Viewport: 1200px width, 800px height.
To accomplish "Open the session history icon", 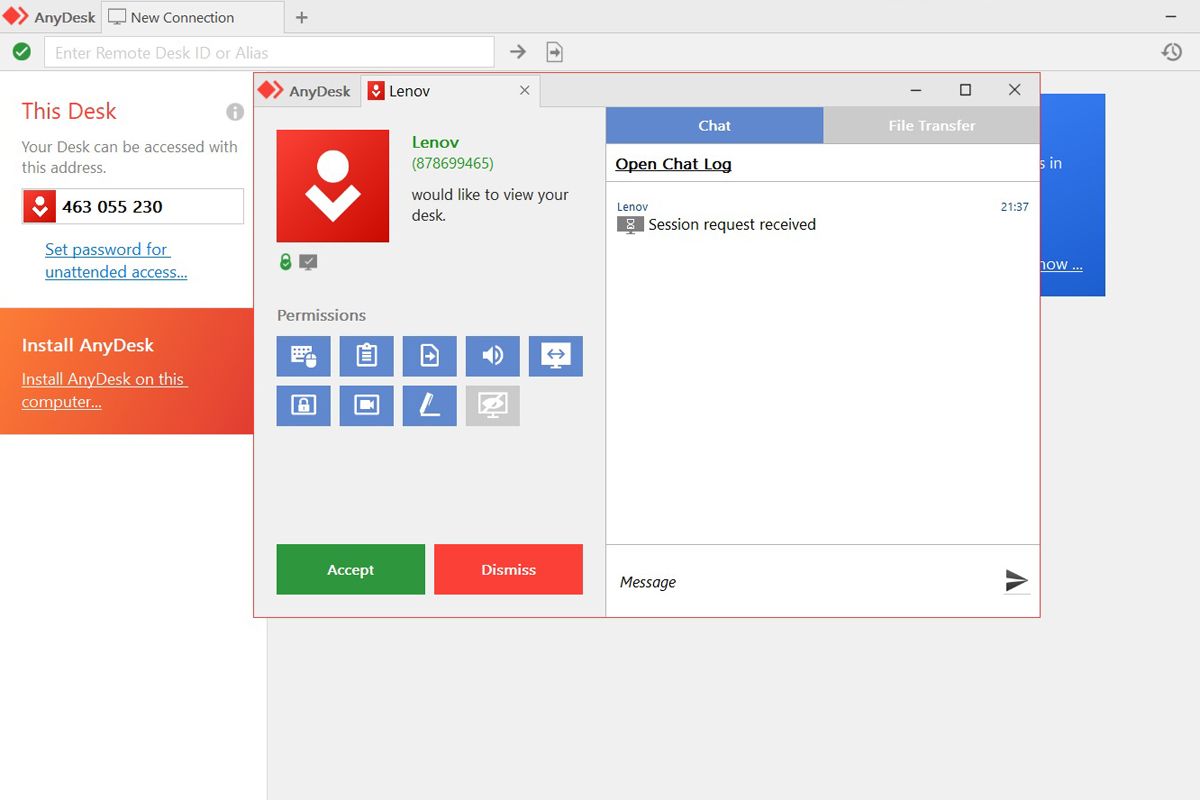I will [x=1172, y=52].
